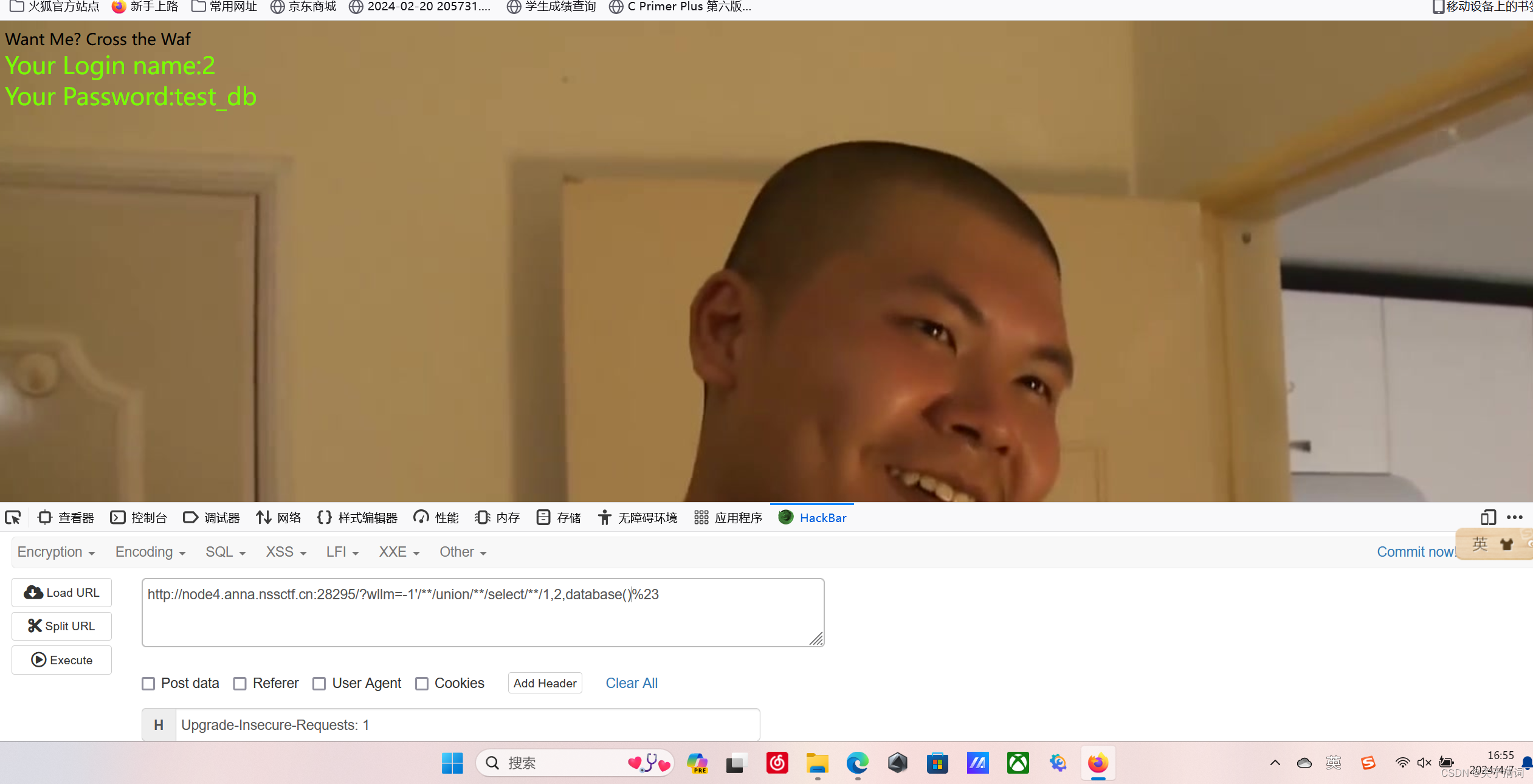Click the Windows Start icon in taskbar
Screen dimensions: 1533x784
tap(452, 763)
